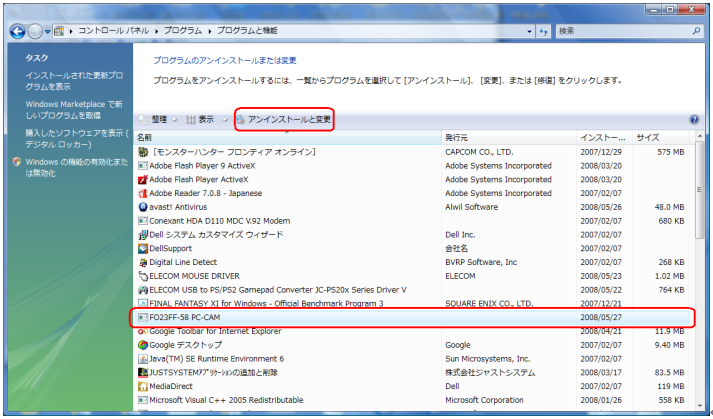Select コントロール パネル in the breadcrumb

click(113, 31)
